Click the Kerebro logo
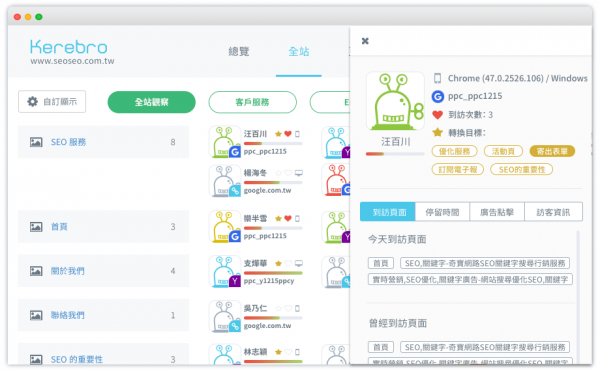This screenshot has height=372, width=600. (x=69, y=47)
